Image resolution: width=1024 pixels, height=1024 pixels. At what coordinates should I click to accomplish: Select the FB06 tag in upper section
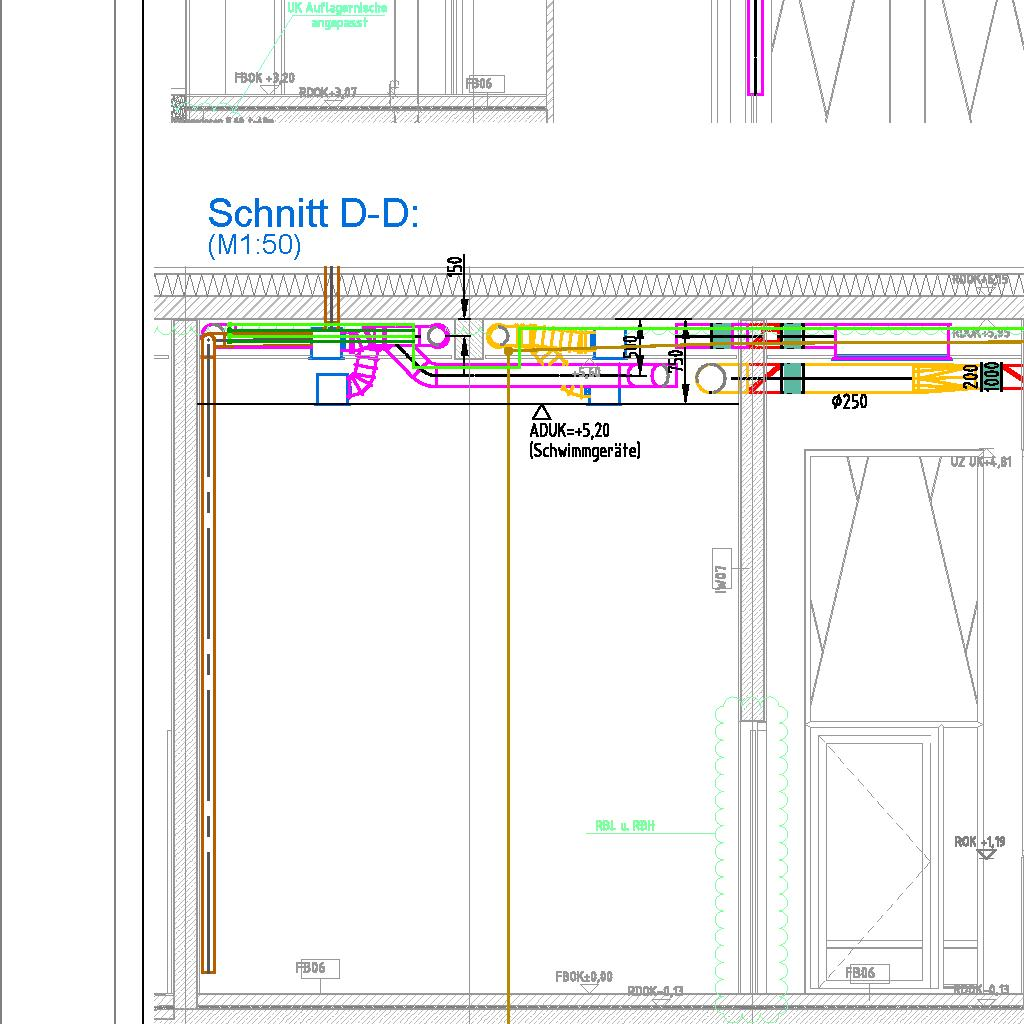[485, 84]
